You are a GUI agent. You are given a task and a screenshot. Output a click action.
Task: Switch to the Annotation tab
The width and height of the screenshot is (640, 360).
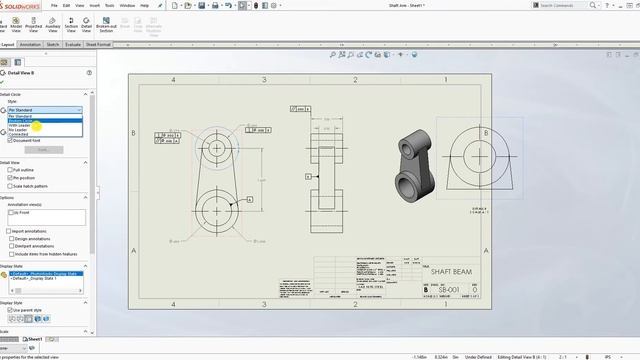click(x=30, y=44)
